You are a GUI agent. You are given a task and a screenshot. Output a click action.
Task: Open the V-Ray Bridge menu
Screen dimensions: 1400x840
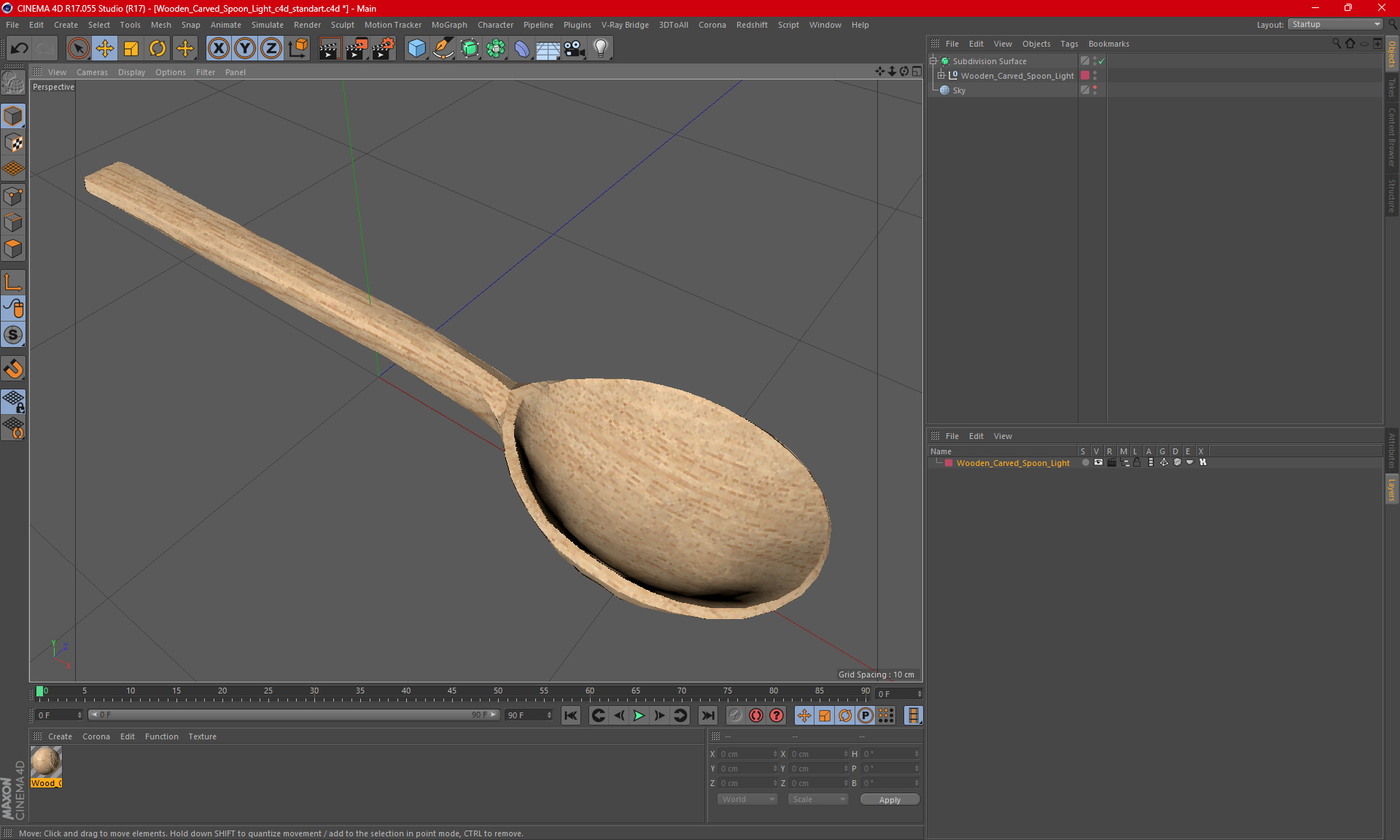coord(625,25)
